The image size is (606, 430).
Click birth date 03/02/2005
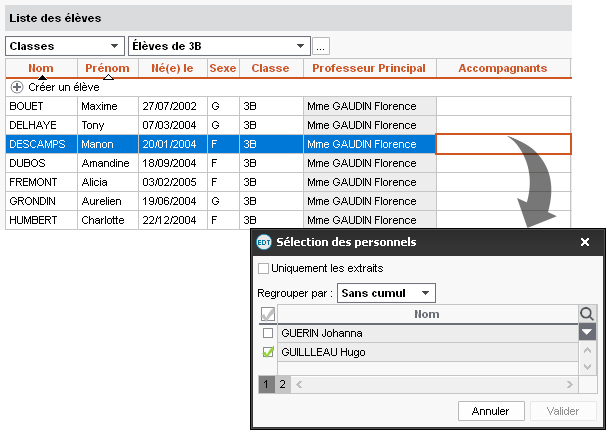point(169,182)
